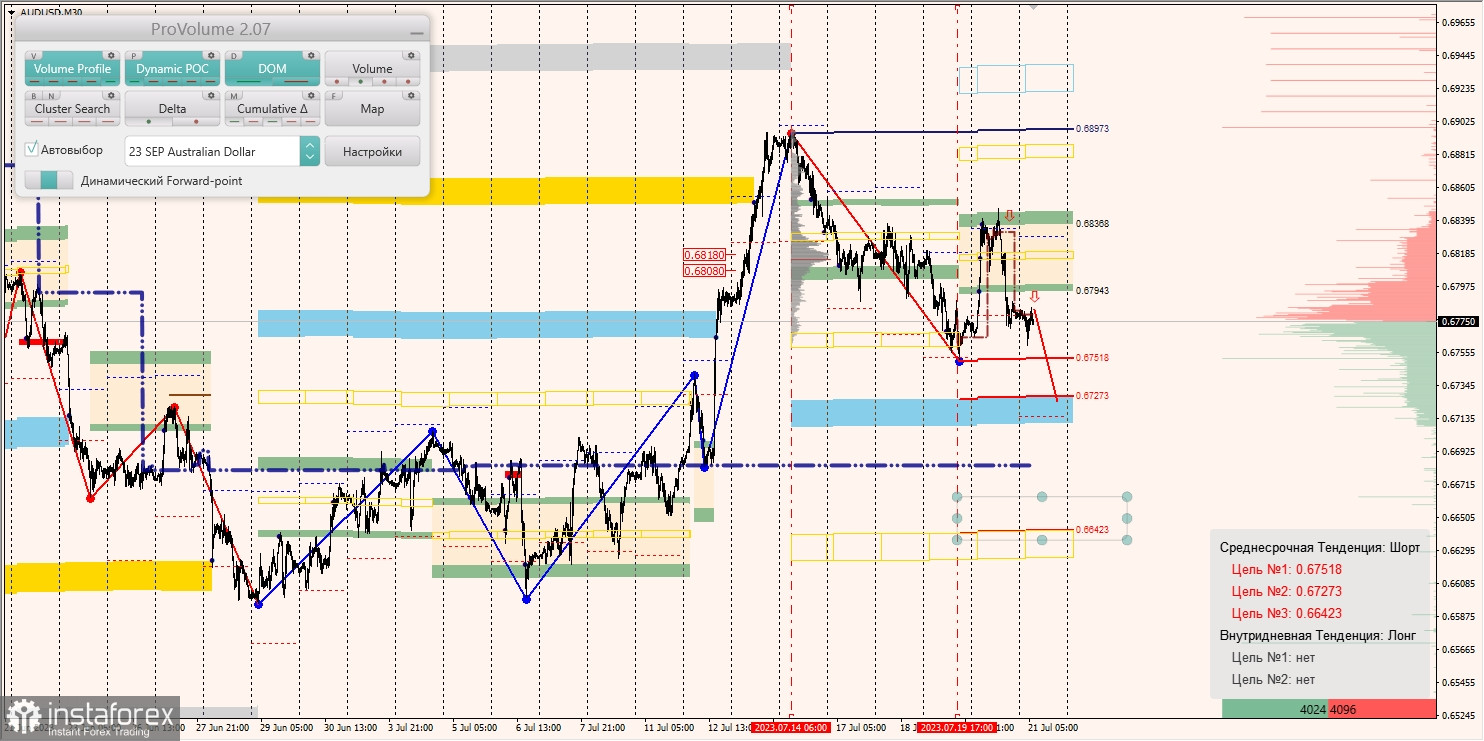Click the N hotkey tag on Cluster Search

(x=52, y=96)
